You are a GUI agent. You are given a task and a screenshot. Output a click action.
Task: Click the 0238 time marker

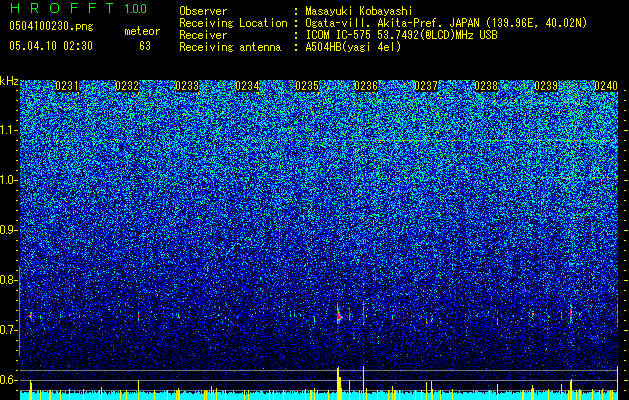pos(486,86)
